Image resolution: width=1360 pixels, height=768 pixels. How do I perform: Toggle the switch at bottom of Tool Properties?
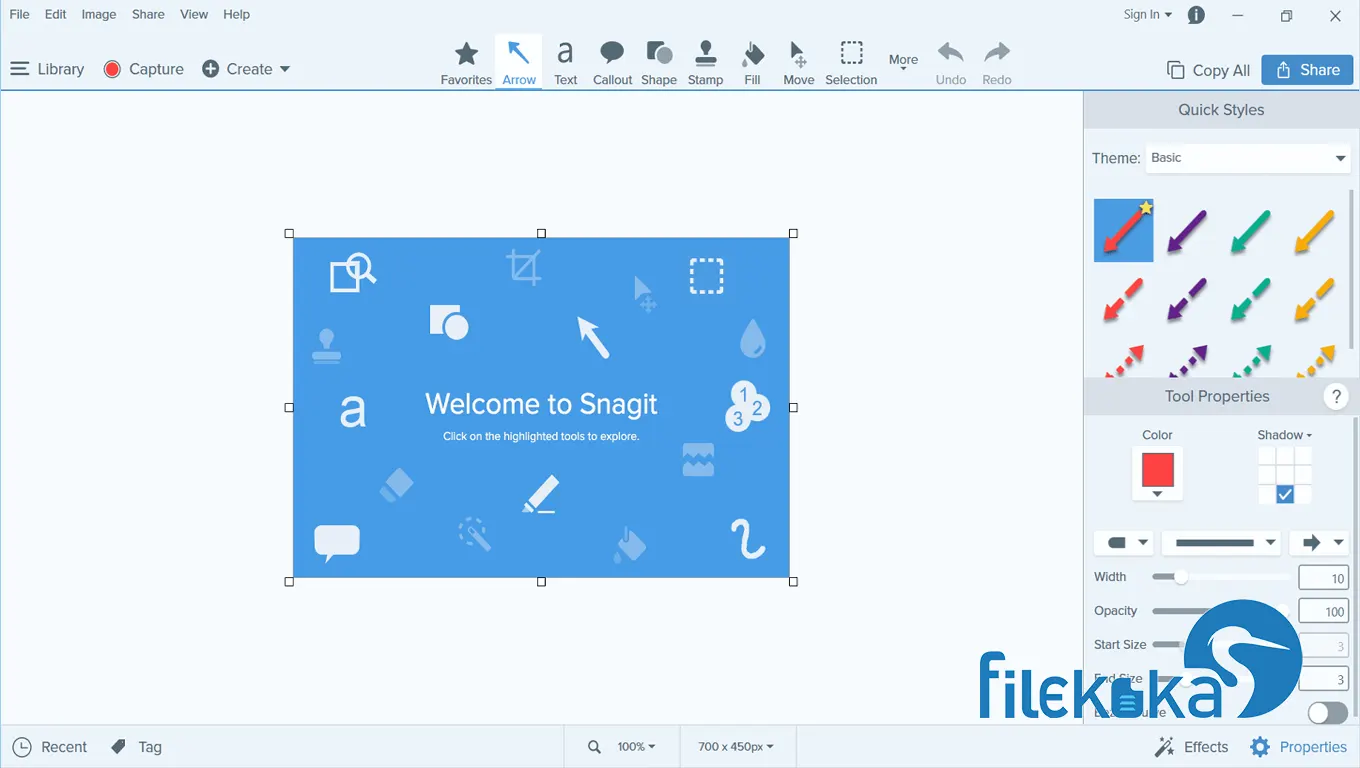[x=1328, y=712]
